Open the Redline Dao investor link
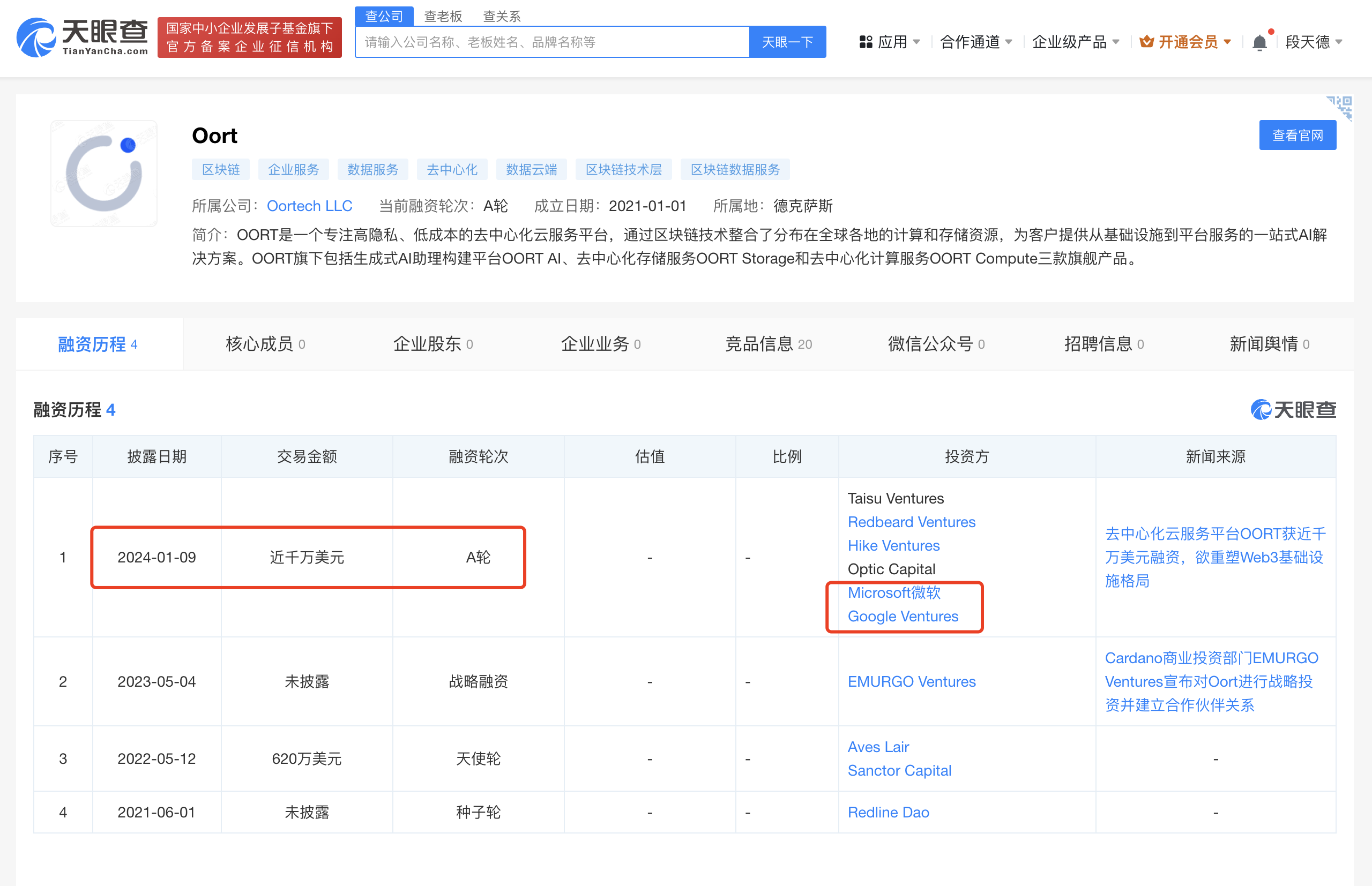 pyautogui.click(x=889, y=813)
